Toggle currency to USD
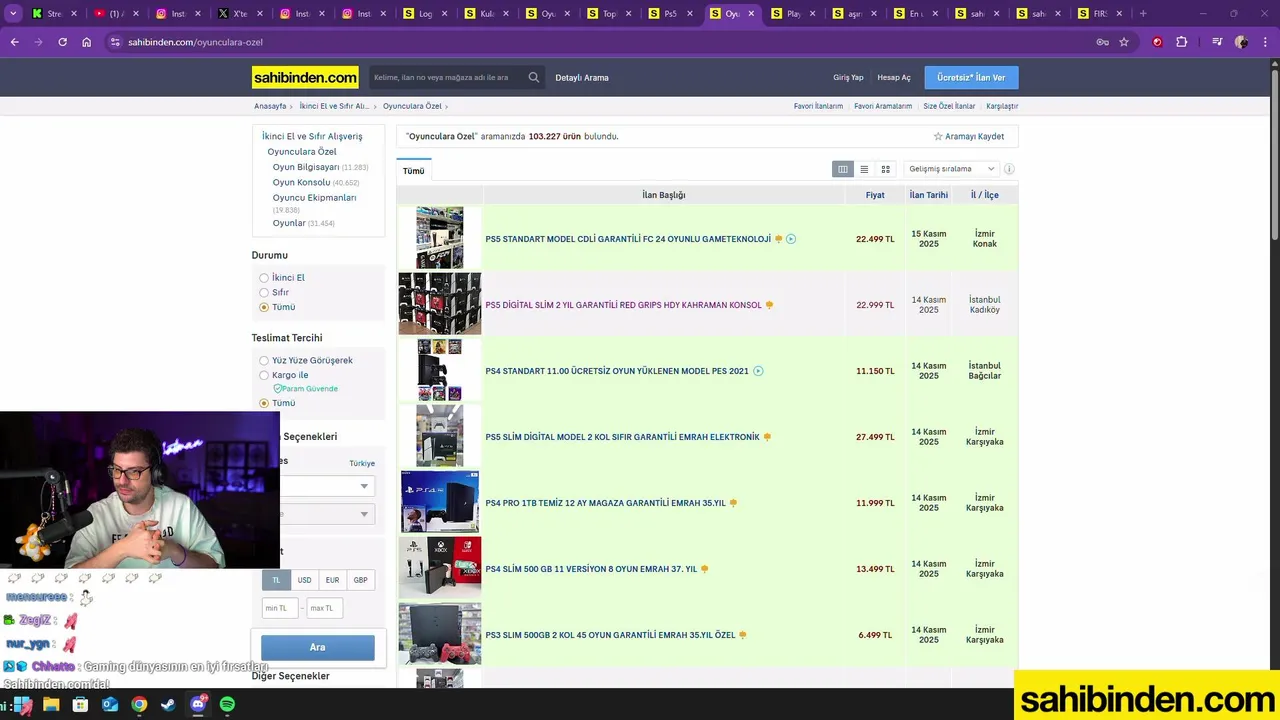This screenshot has height=720, width=1280. [304, 580]
